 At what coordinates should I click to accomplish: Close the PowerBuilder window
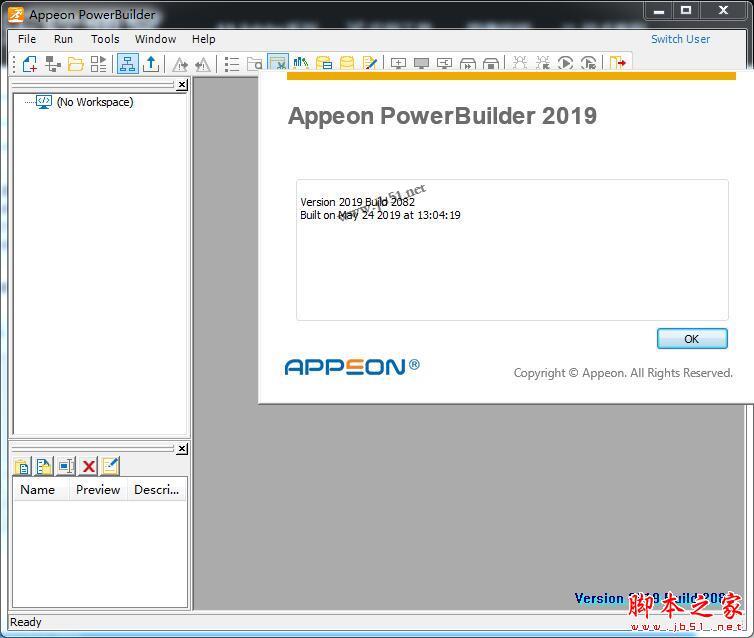(723, 11)
